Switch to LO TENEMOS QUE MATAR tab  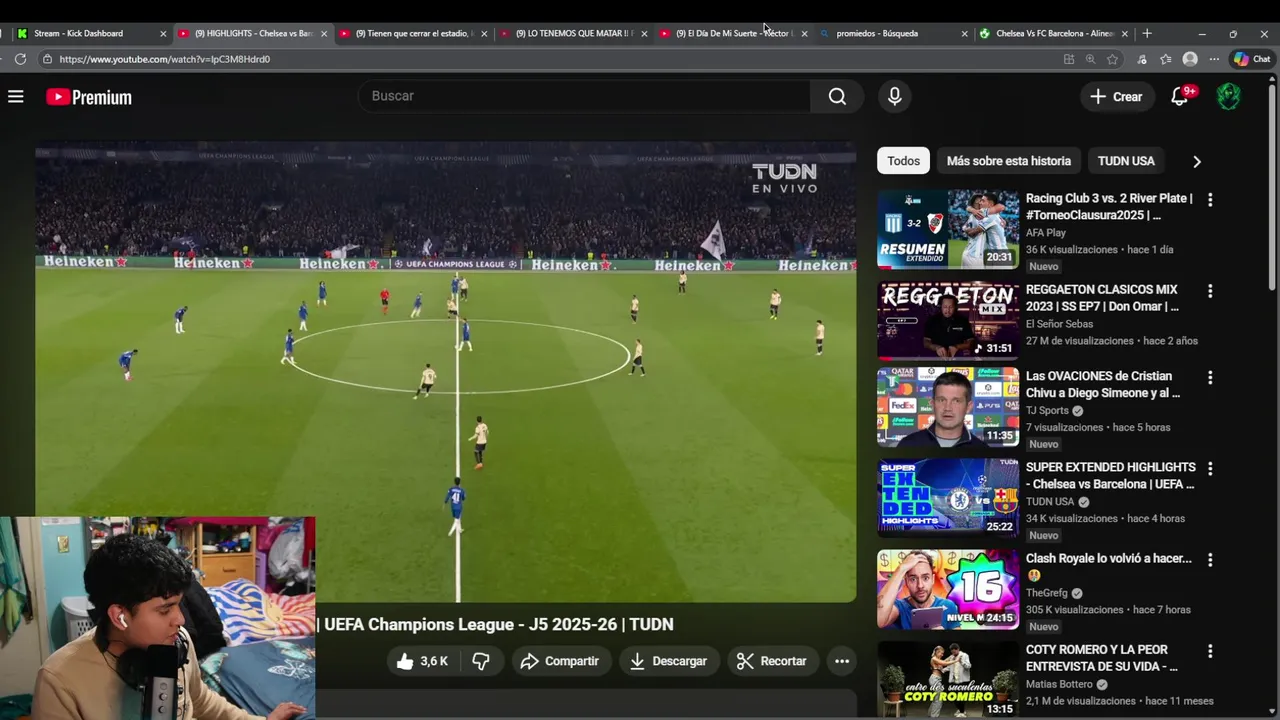(573, 33)
